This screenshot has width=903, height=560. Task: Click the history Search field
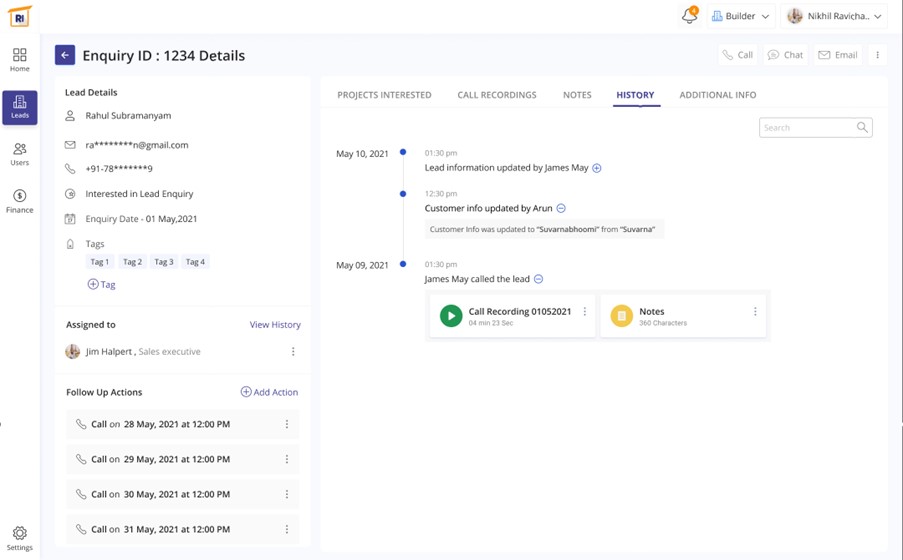[x=808, y=128]
